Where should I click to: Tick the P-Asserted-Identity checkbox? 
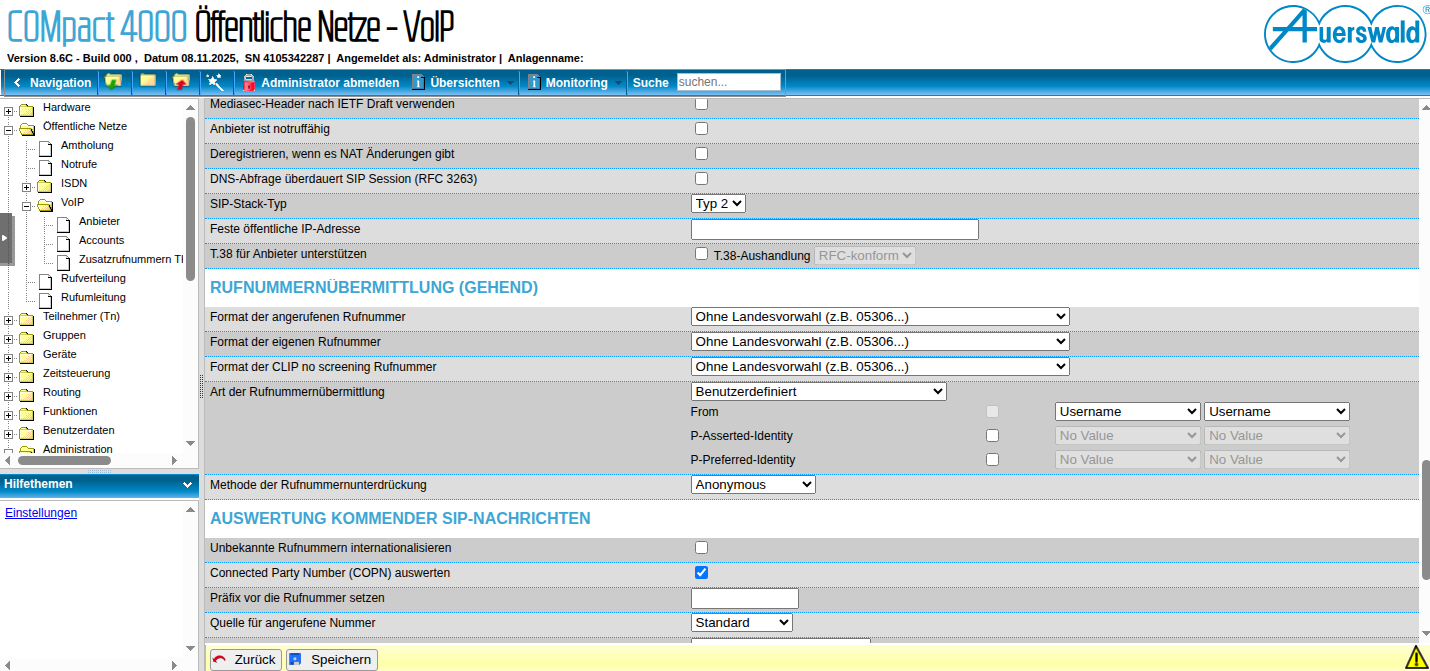click(x=992, y=436)
